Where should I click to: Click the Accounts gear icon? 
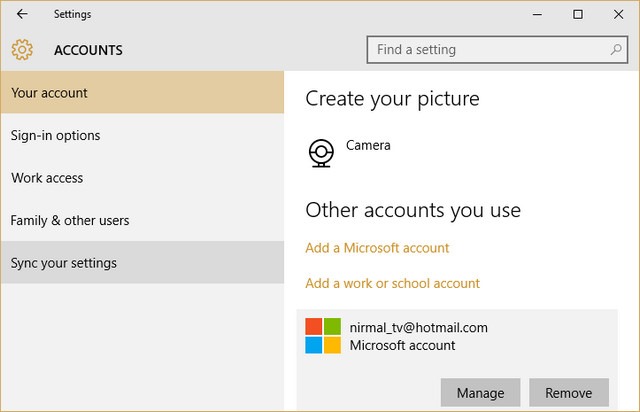tap(22, 50)
